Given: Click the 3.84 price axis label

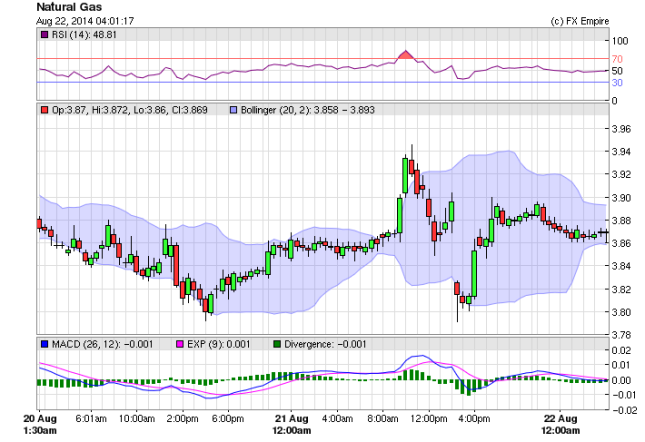Looking at the screenshot, I should tap(621, 266).
